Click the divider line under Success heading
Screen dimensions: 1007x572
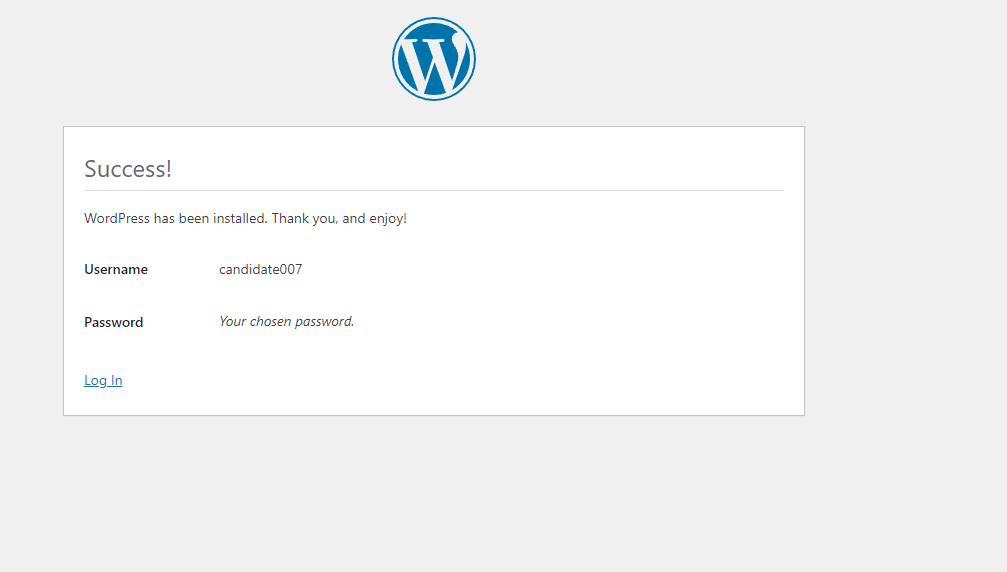433,190
